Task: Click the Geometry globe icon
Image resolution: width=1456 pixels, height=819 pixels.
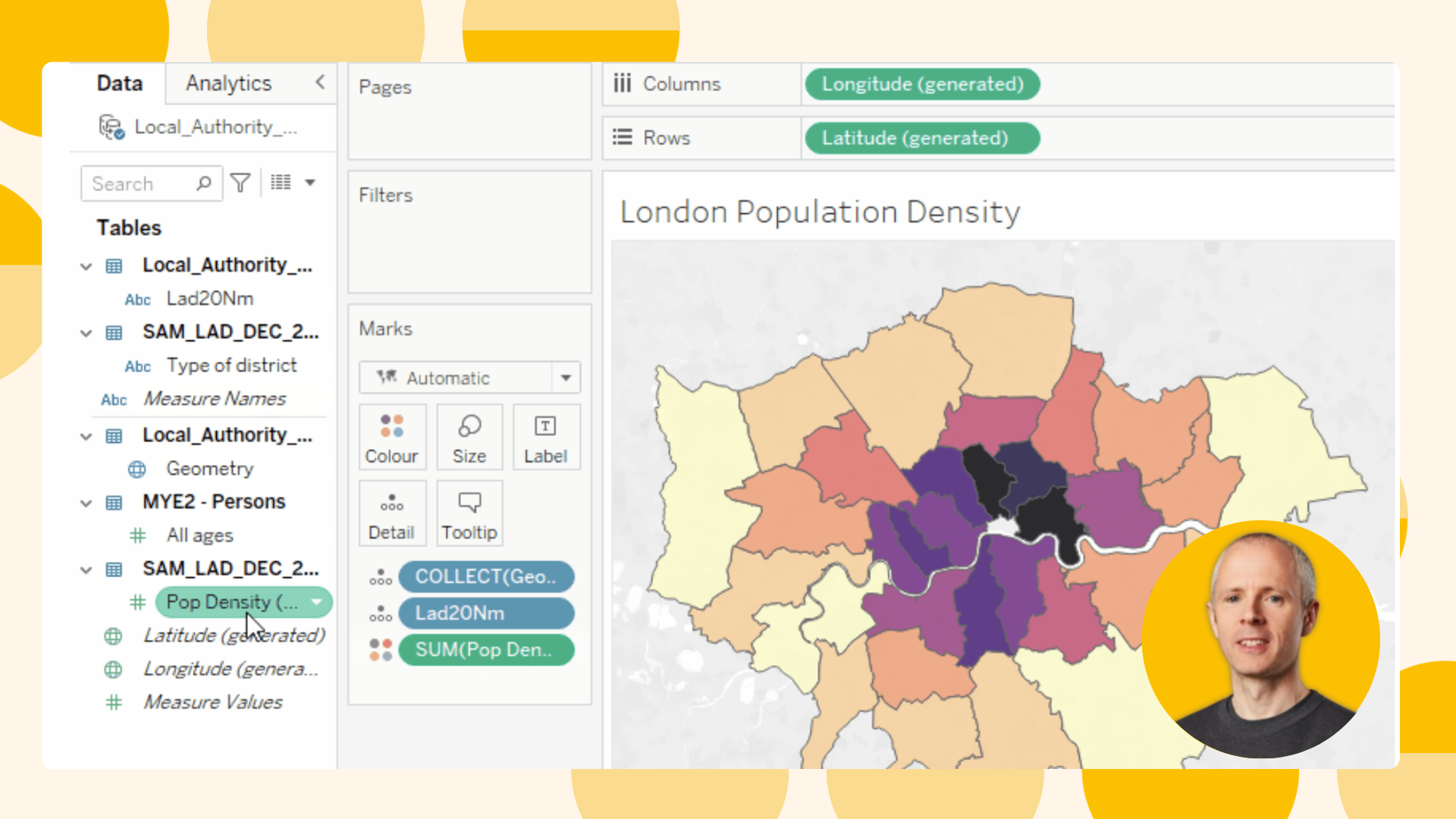Action: pyautogui.click(x=137, y=469)
